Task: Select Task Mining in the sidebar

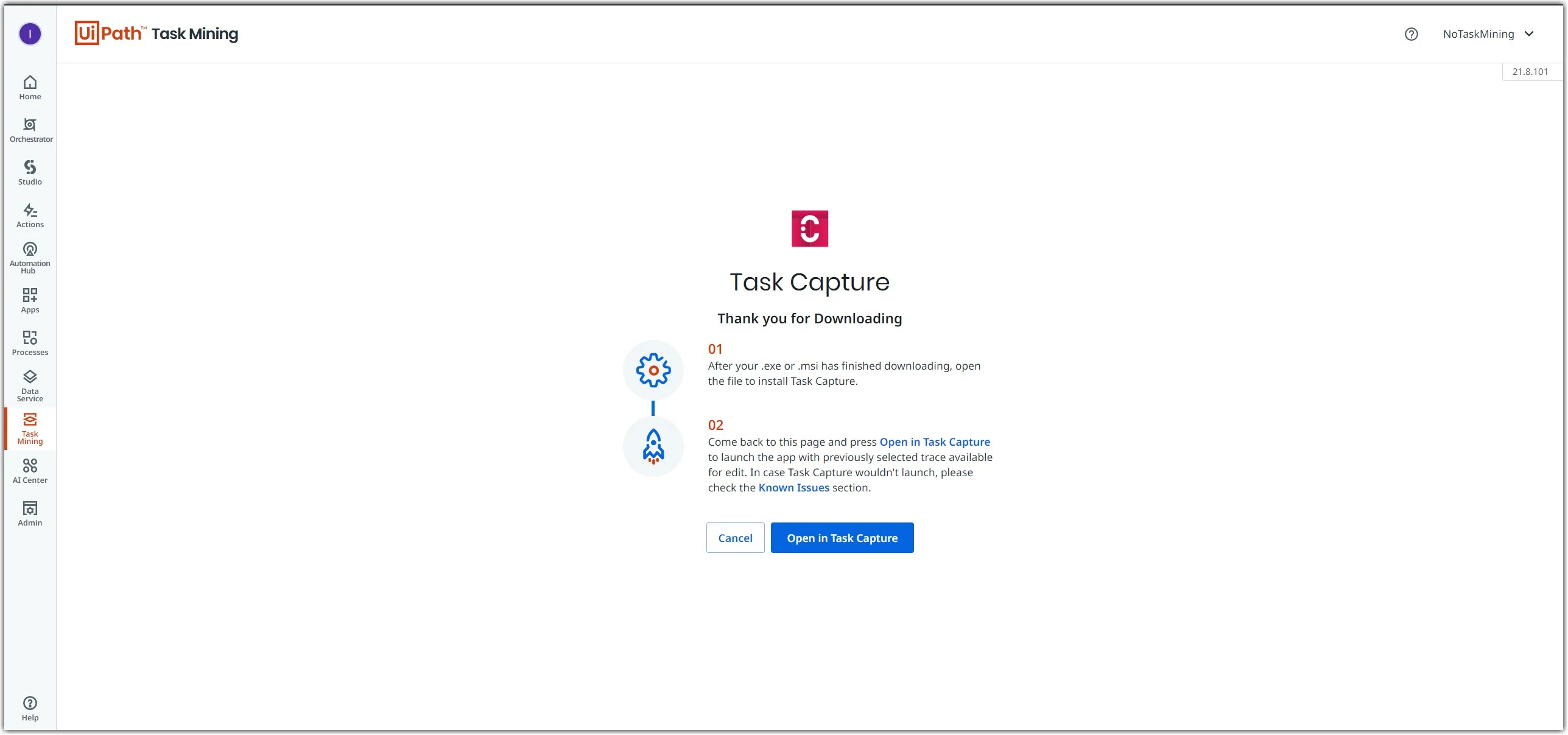Action: (x=30, y=429)
